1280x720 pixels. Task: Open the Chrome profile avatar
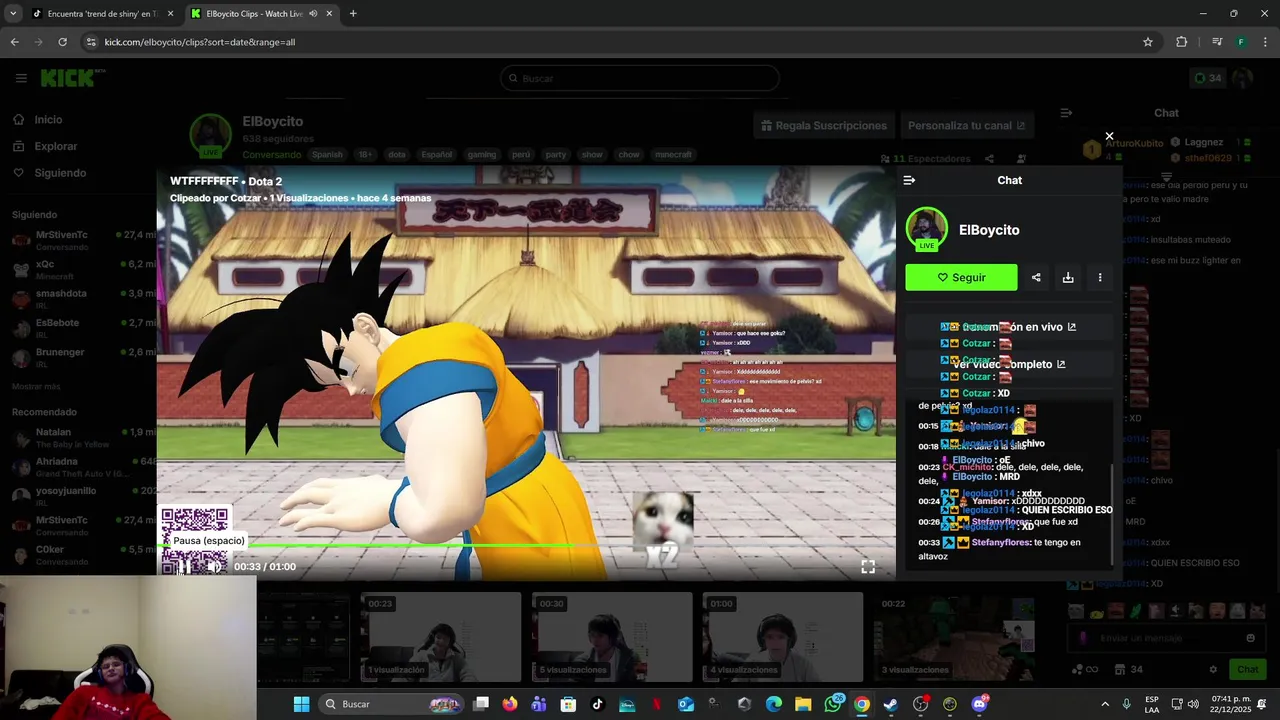click(1241, 42)
